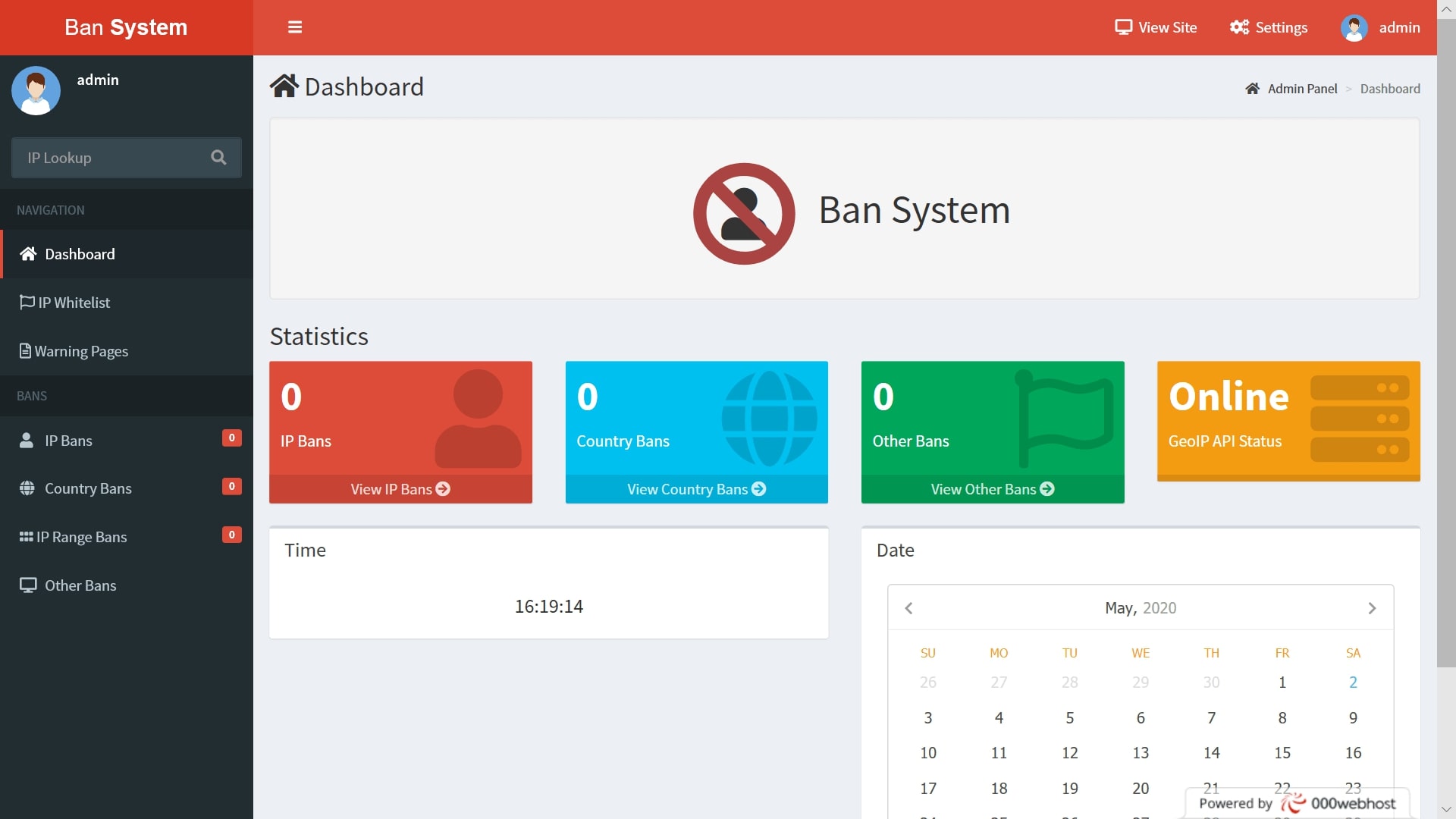Go to the next calendar month
1456x819 pixels.
(x=1372, y=607)
